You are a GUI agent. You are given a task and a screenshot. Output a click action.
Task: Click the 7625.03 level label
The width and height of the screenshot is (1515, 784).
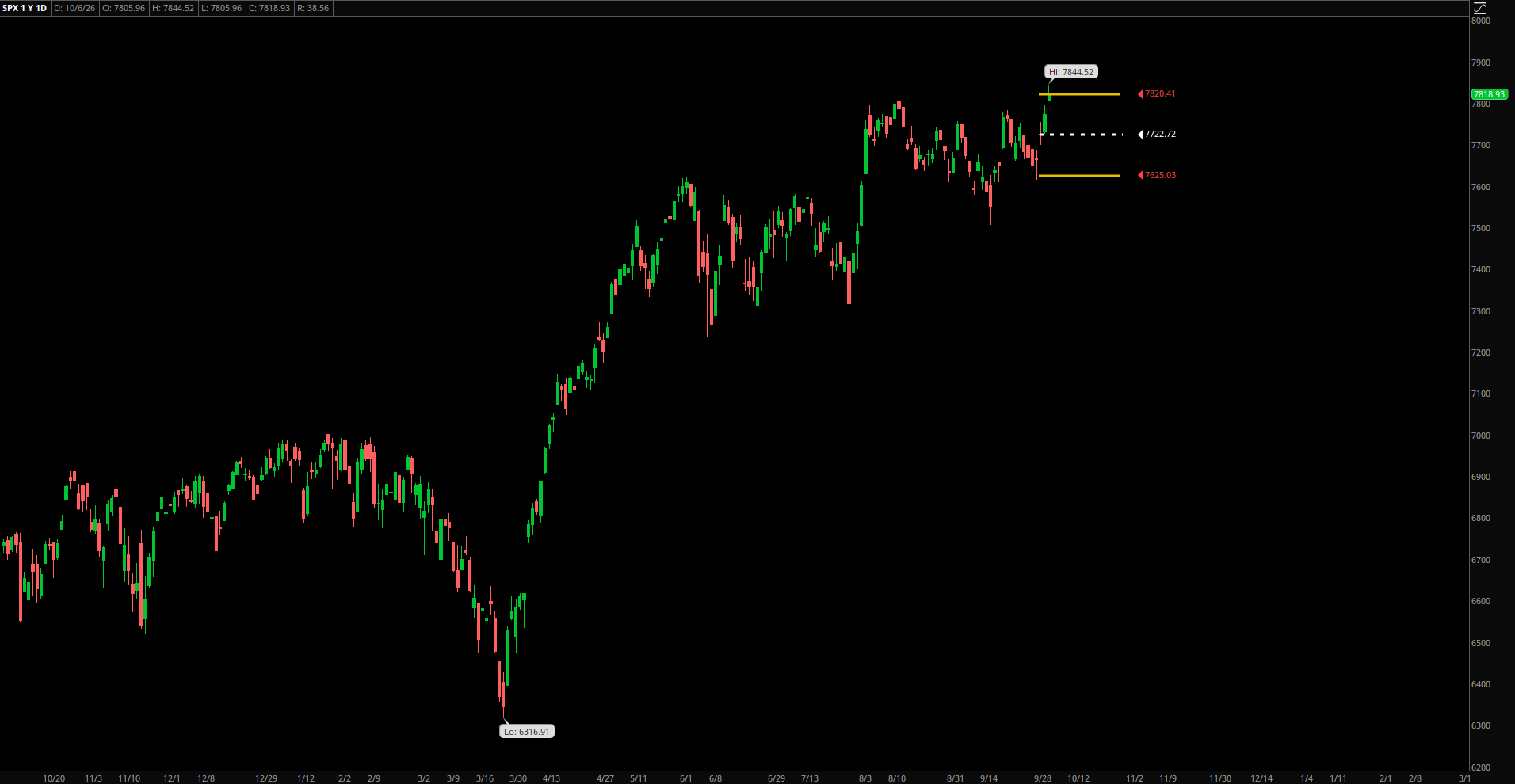coord(1160,175)
